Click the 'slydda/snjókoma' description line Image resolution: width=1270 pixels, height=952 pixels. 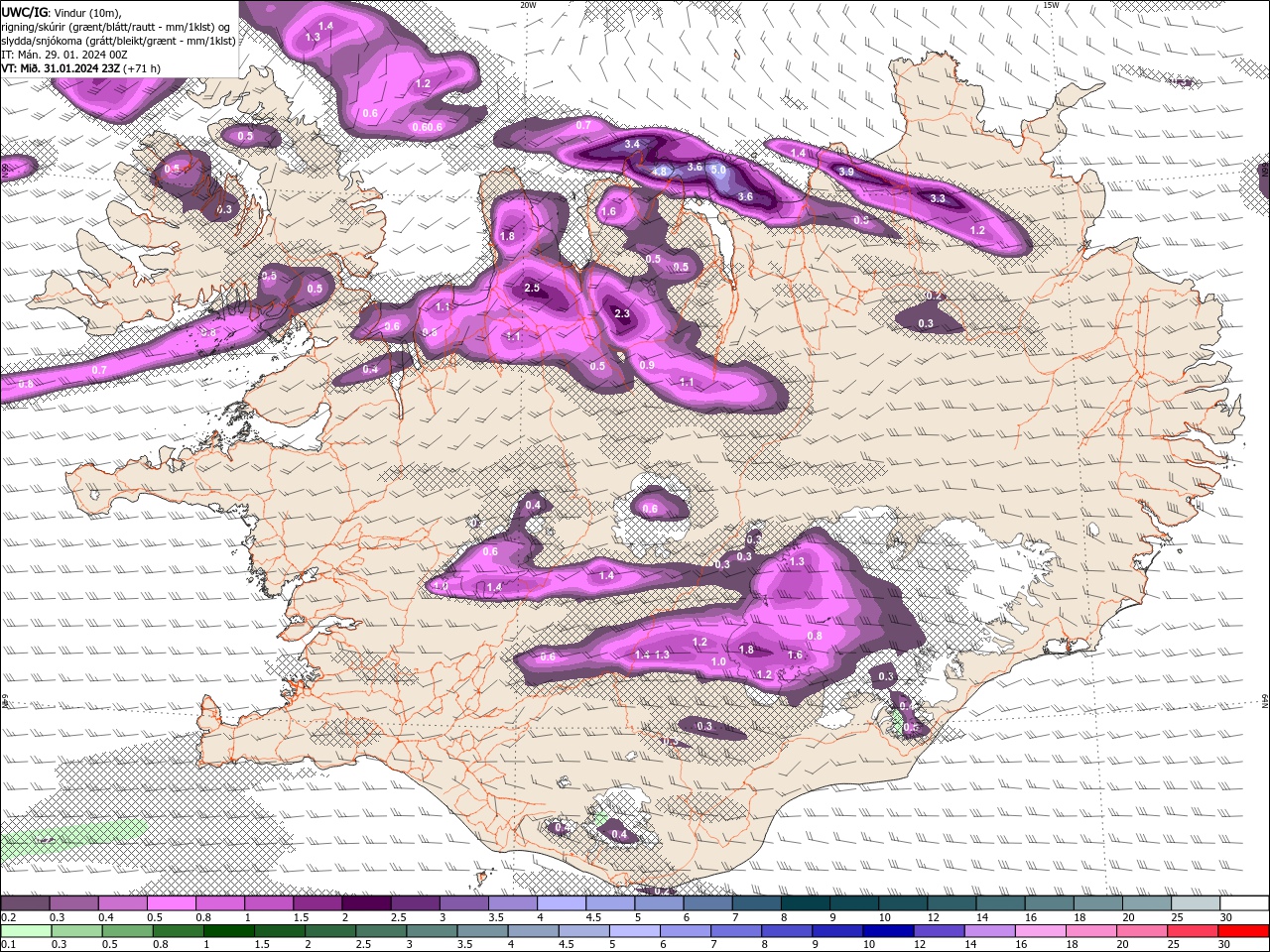(118, 41)
